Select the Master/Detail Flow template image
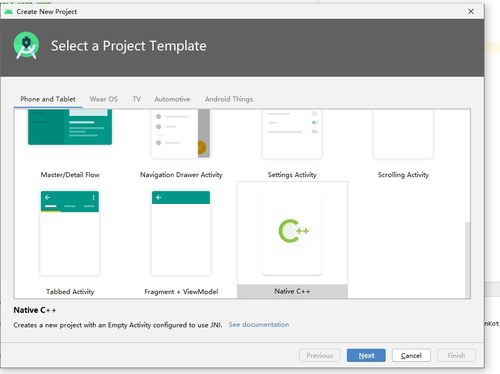Viewport: 500px width, 374px height. pyautogui.click(x=70, y=127)
